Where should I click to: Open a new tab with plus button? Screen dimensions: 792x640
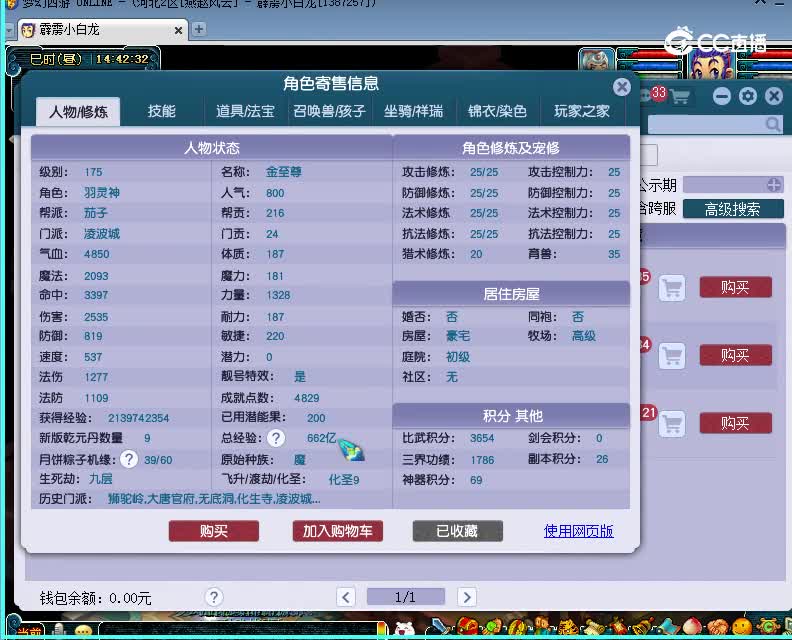(199, 29)
